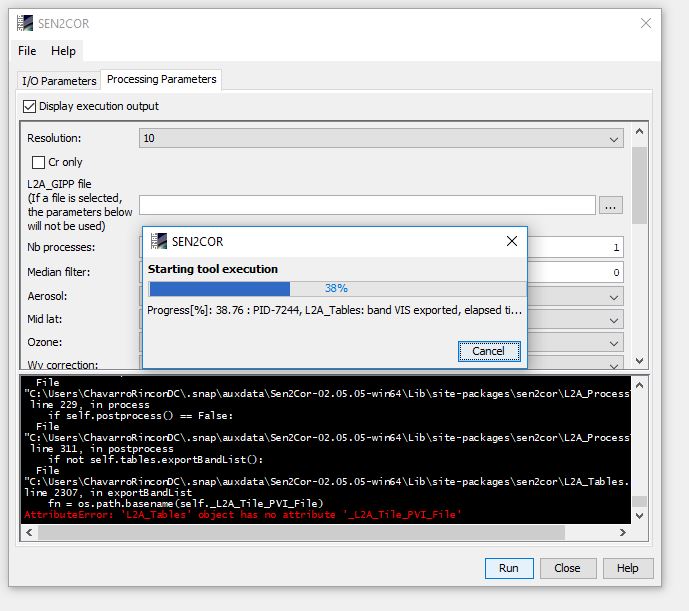Close the main SEN2COR window
The width and height of the screenshot is (689, 611).
click(645, 23)
